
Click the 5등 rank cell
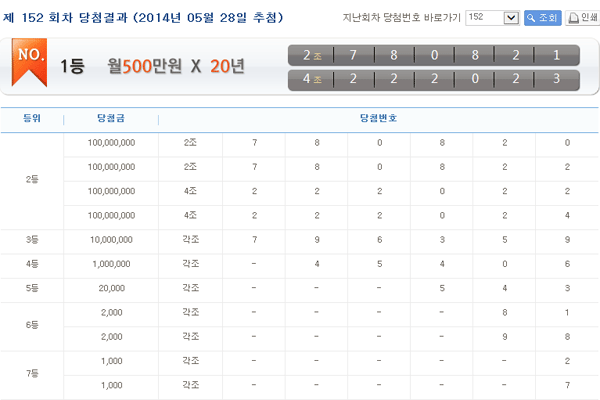coord(31,287)
